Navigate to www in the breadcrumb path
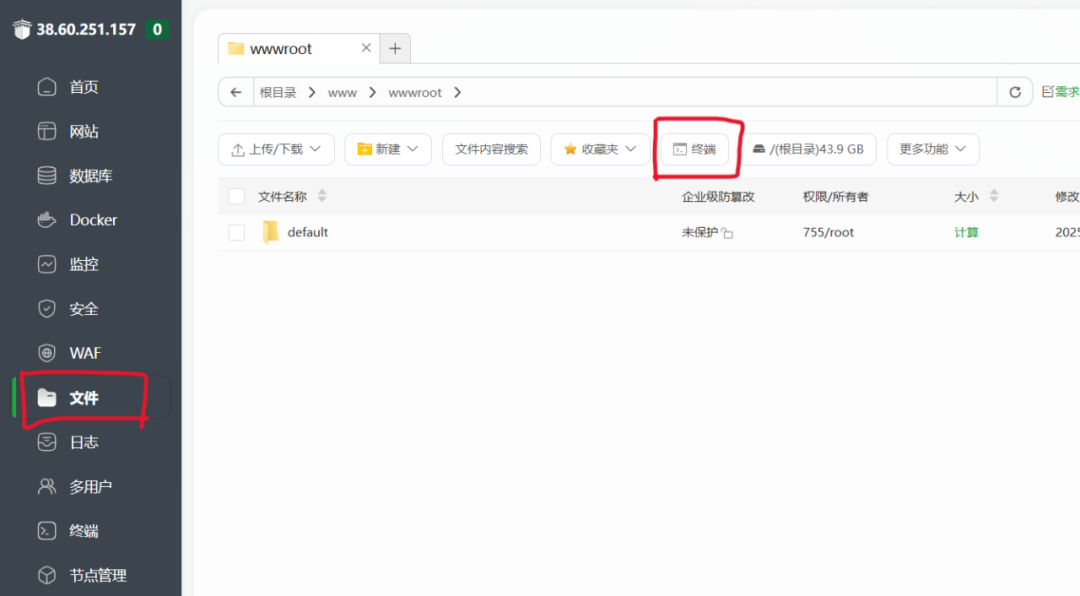 (342, 91)
